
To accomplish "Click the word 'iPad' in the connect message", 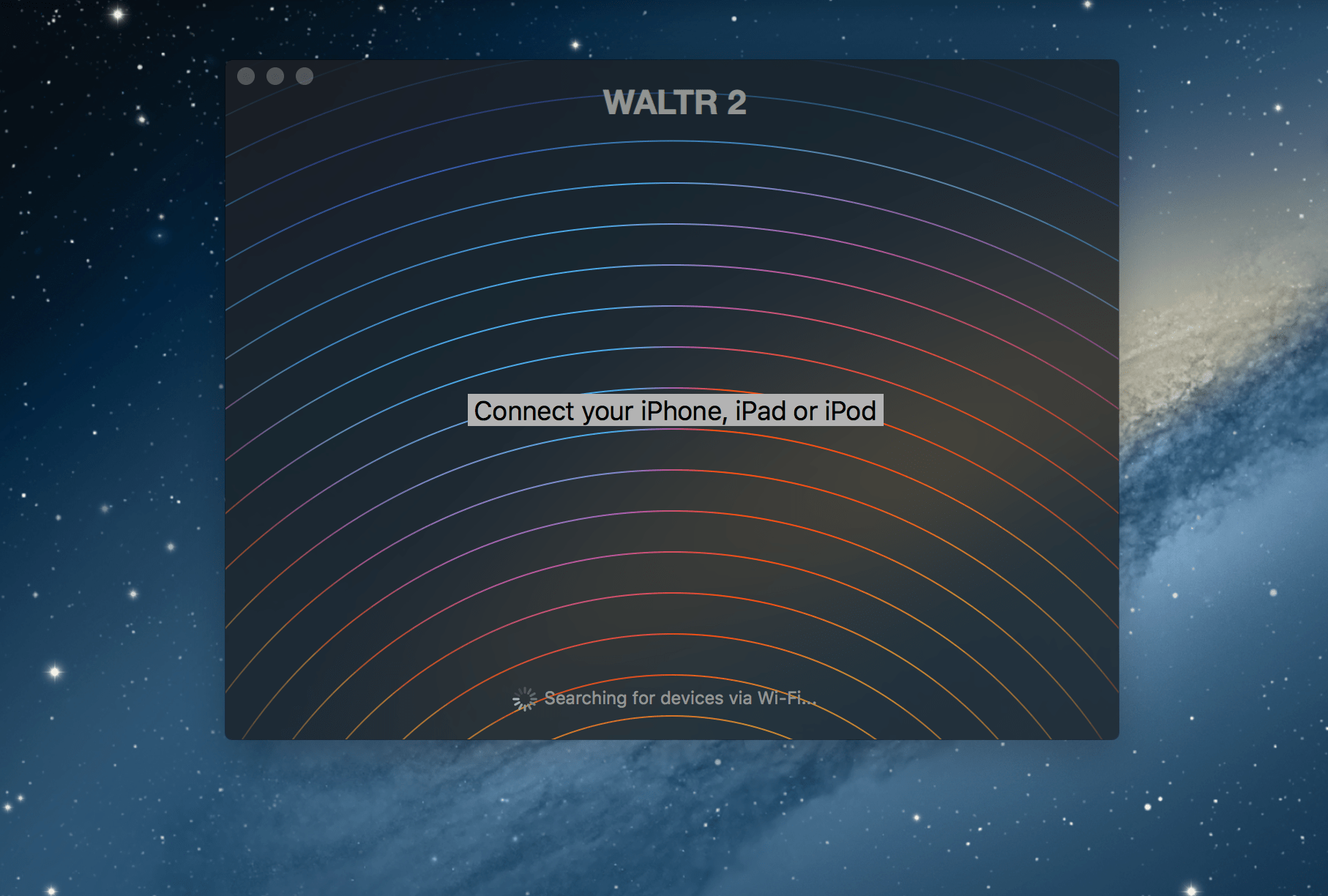I will (x=760, y=411).
